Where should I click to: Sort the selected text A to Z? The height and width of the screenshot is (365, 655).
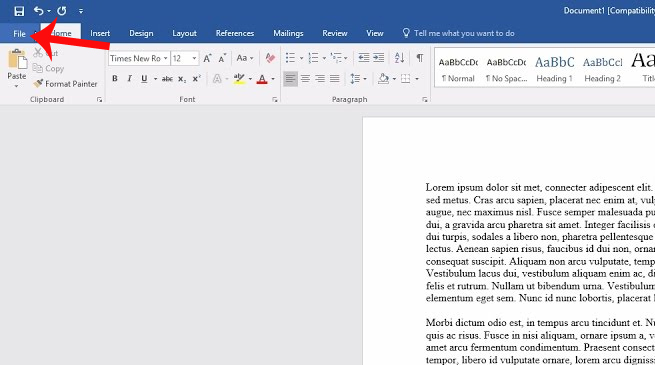[399, 58]
